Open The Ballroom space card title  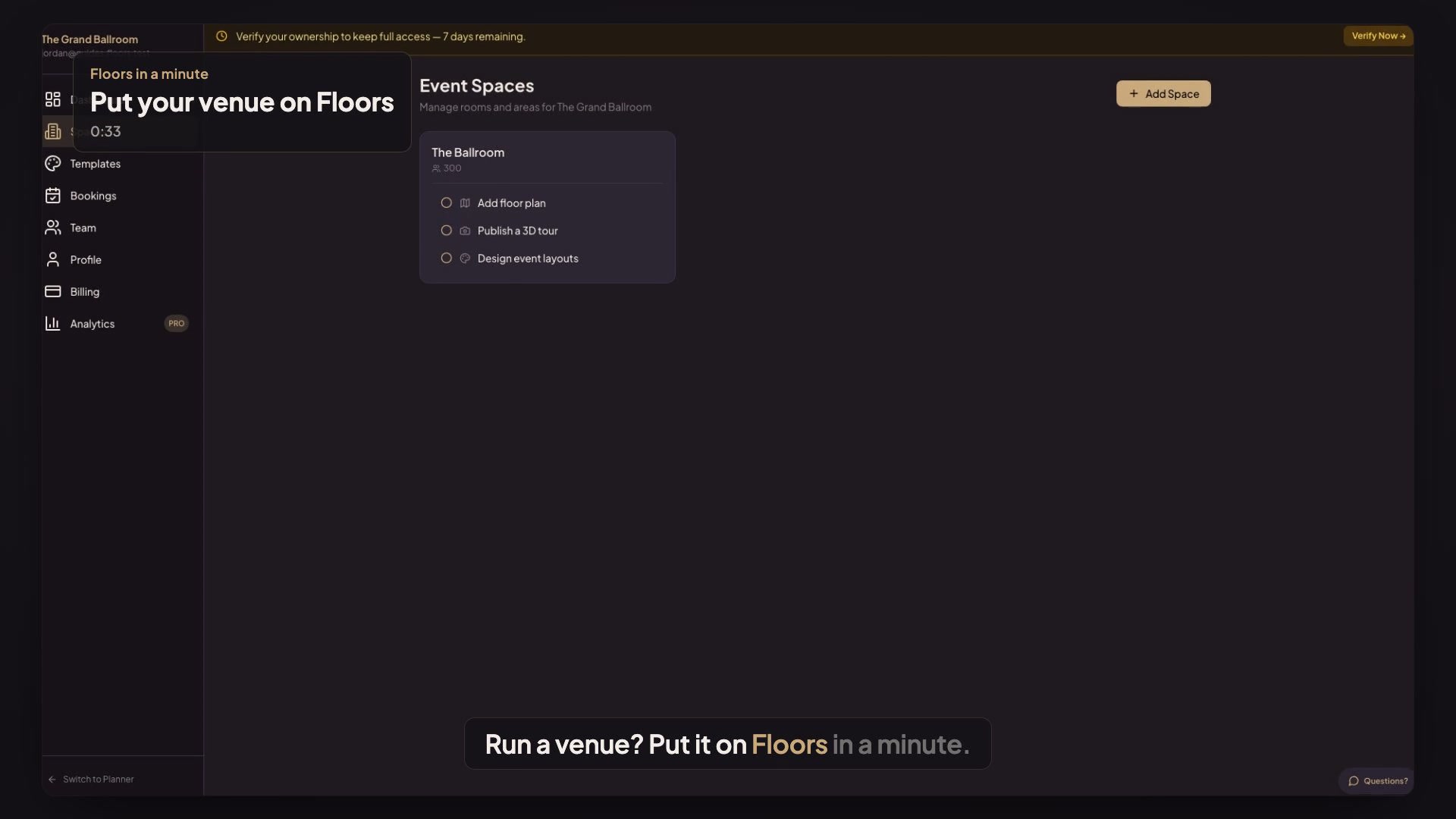tap(468, 152)
